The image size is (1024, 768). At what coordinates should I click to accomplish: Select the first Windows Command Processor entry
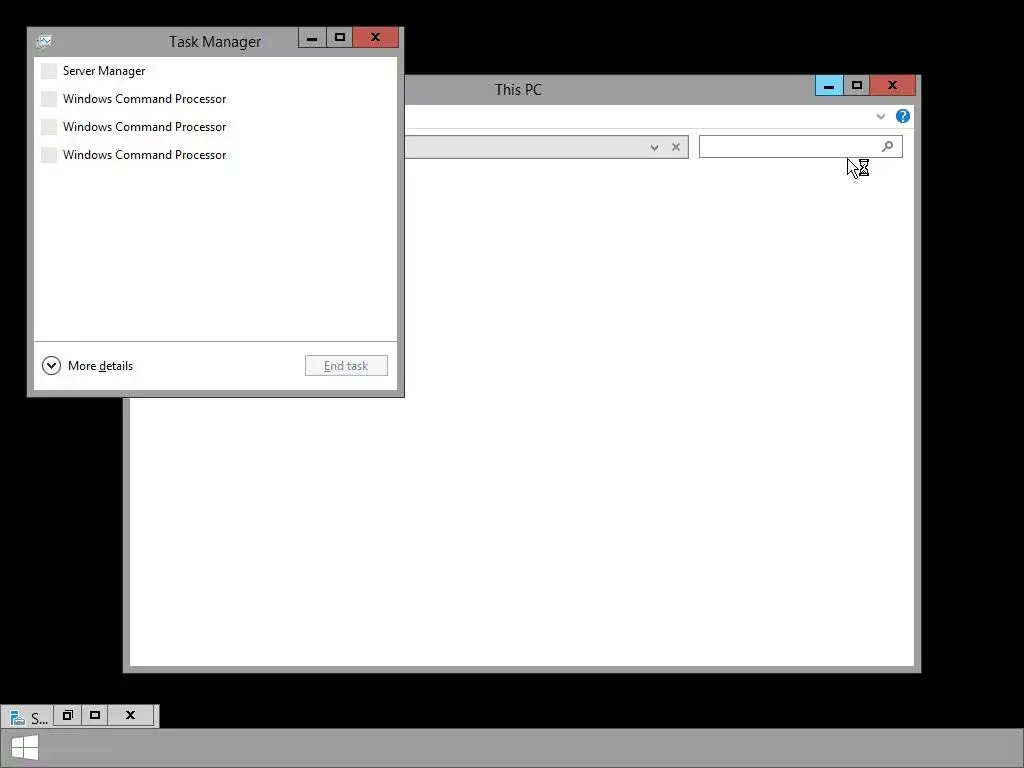(215, 99)
